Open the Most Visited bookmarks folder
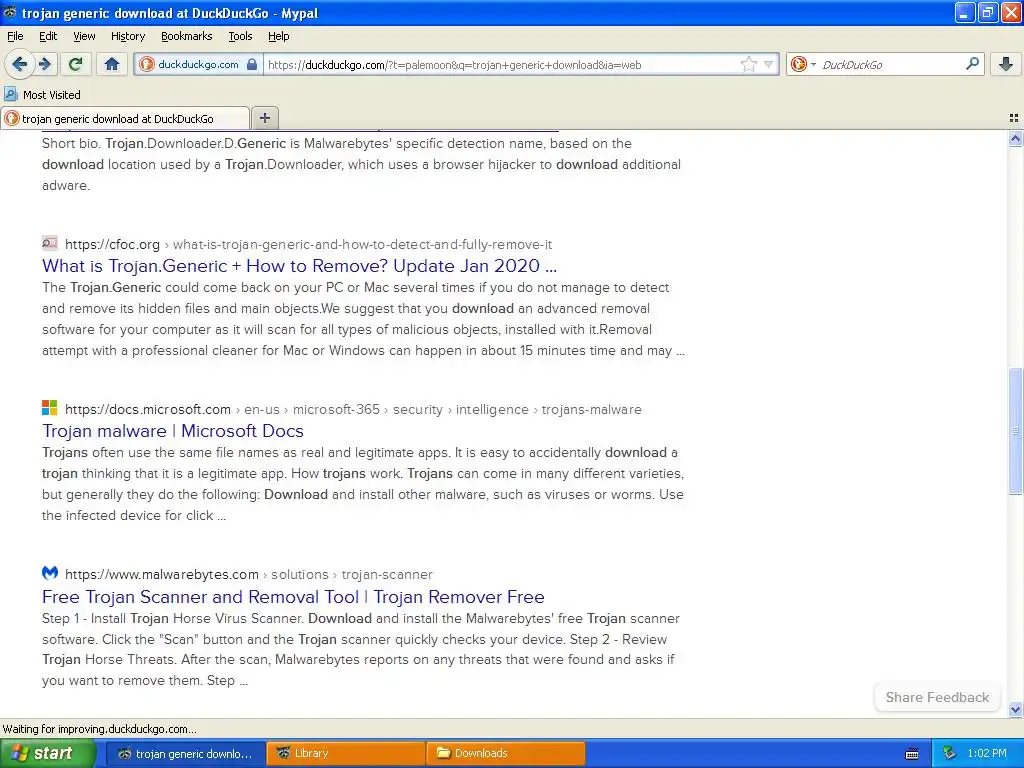This screenshot has height=768, width=1024. click(x=43, y=95)
